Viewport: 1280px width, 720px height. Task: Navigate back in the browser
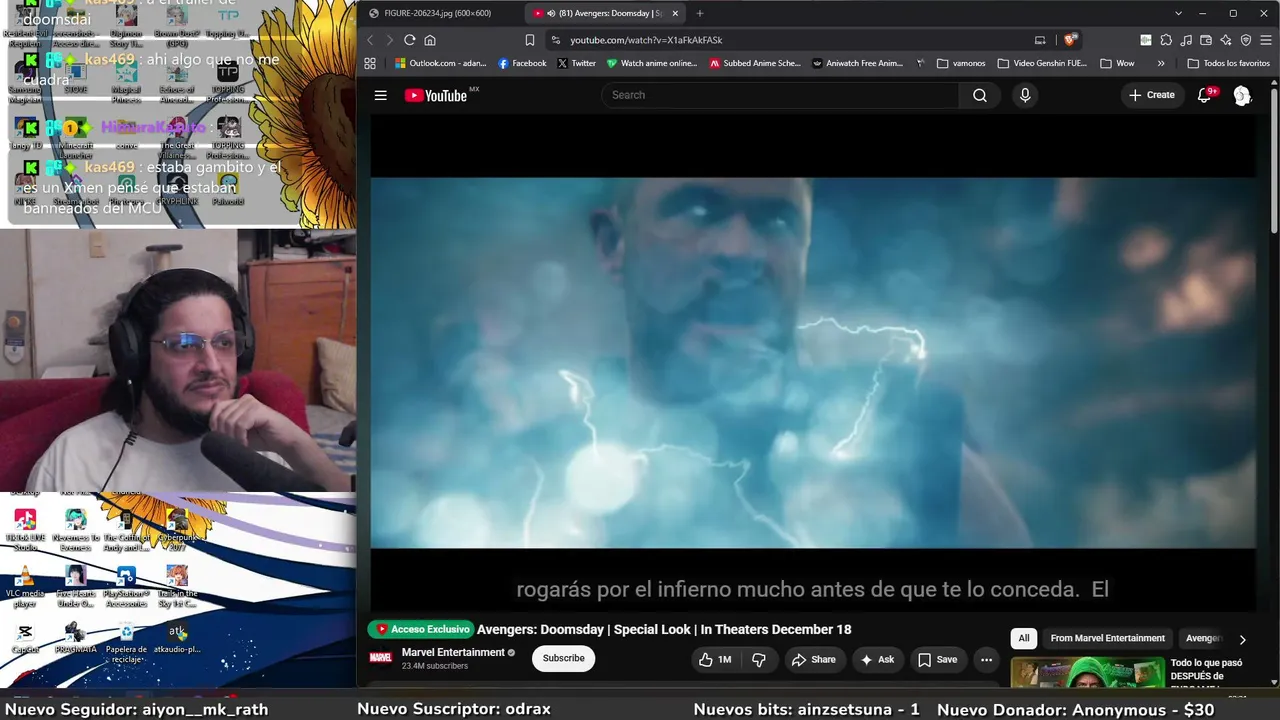(370, 40)
